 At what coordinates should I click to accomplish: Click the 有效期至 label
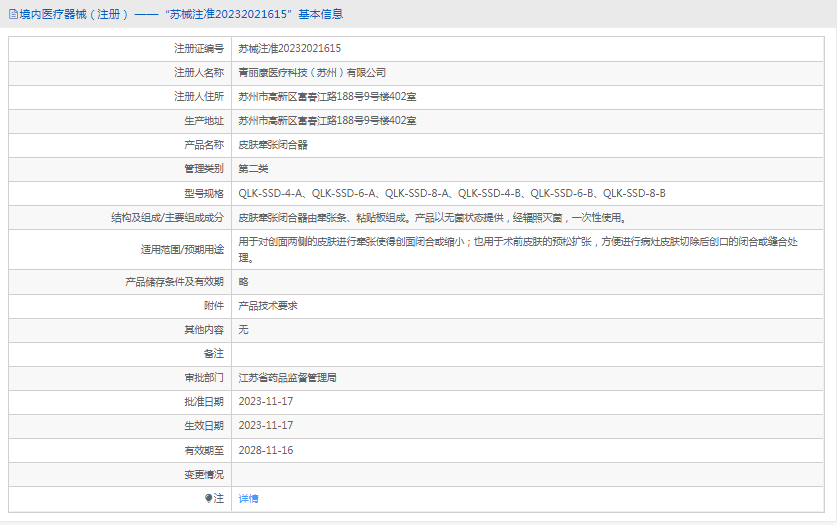click(204, 450)
